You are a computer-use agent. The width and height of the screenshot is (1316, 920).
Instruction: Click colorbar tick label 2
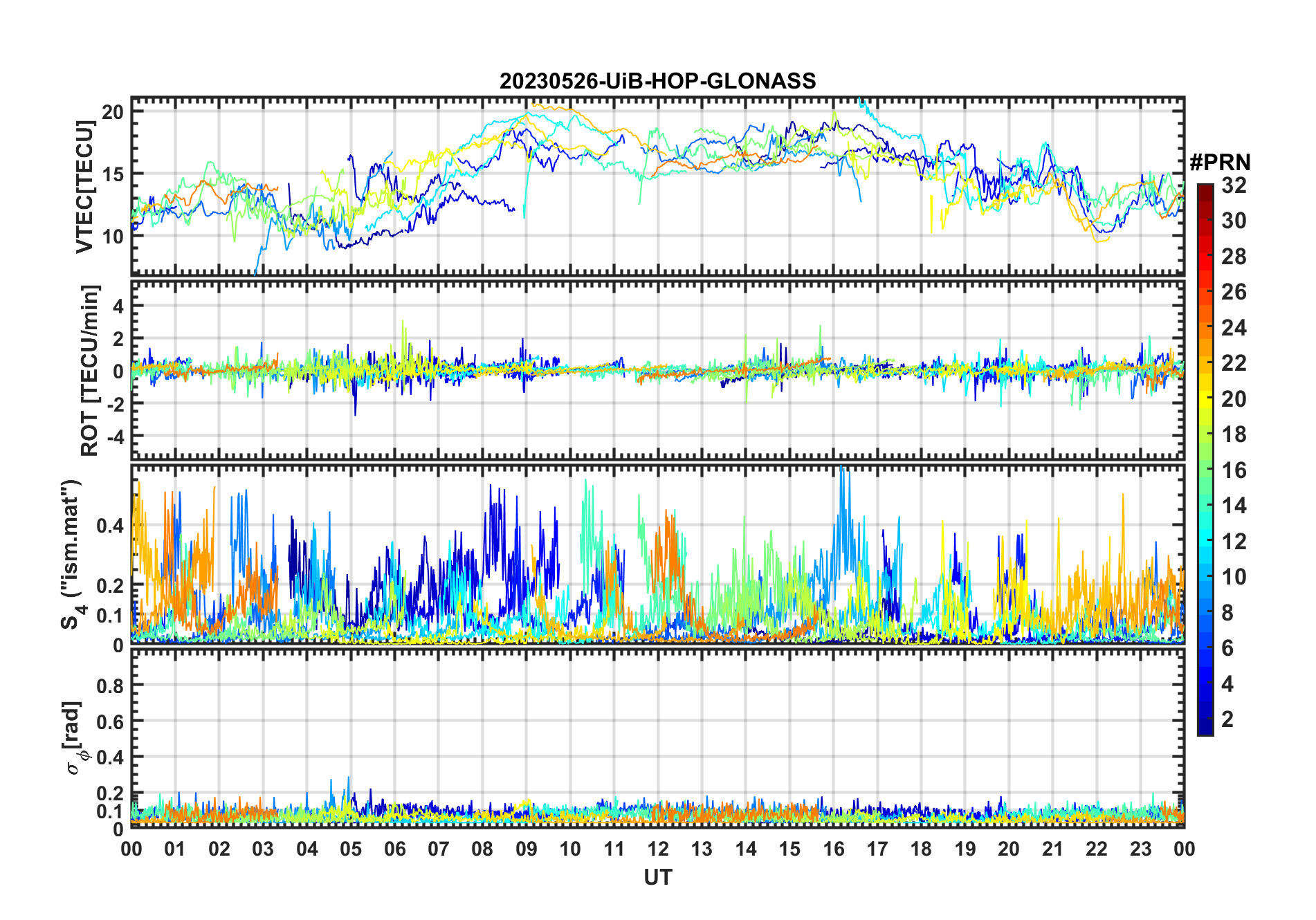click(1227, 719)
